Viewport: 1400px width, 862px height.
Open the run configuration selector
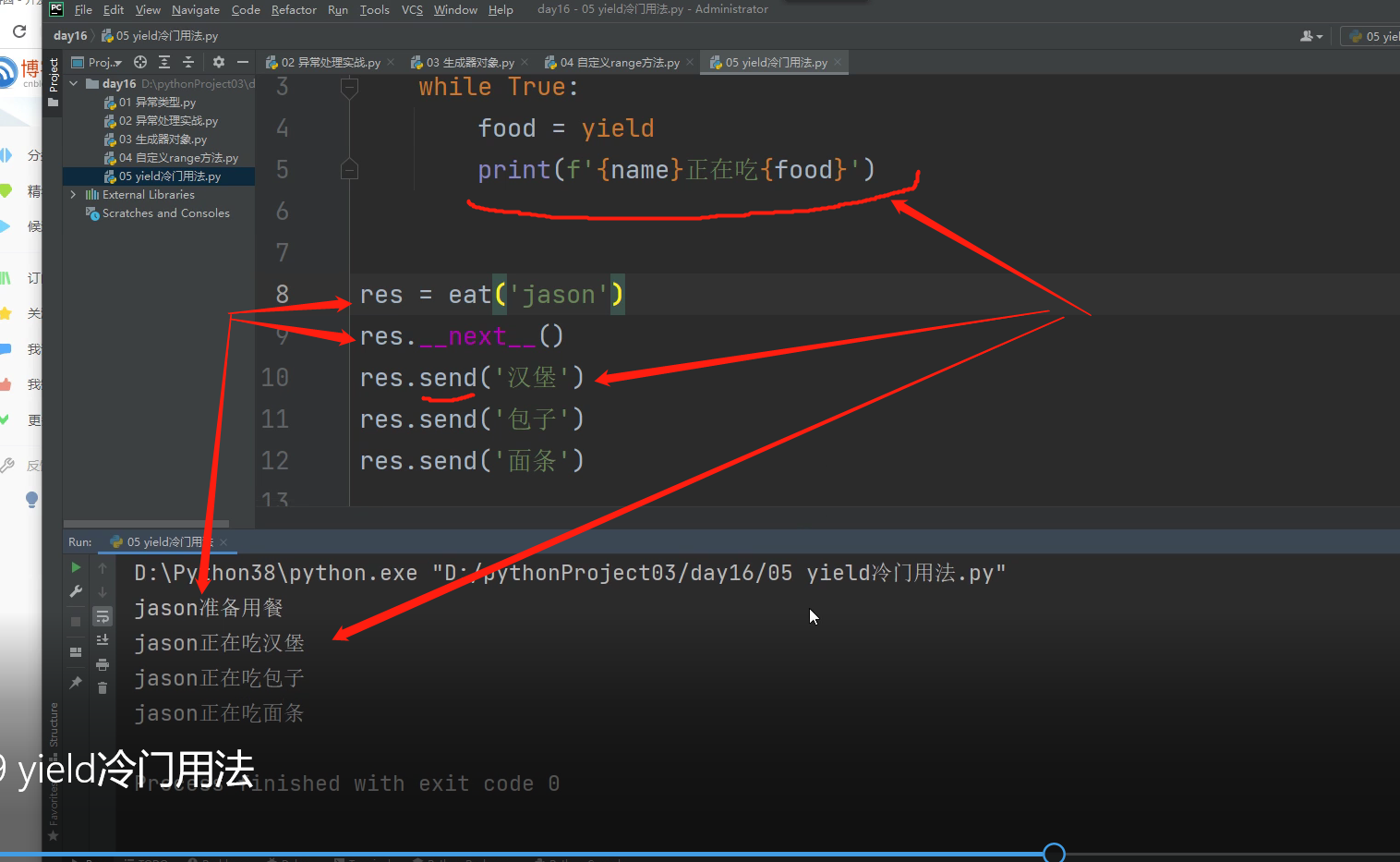(x=1372, y=36)
